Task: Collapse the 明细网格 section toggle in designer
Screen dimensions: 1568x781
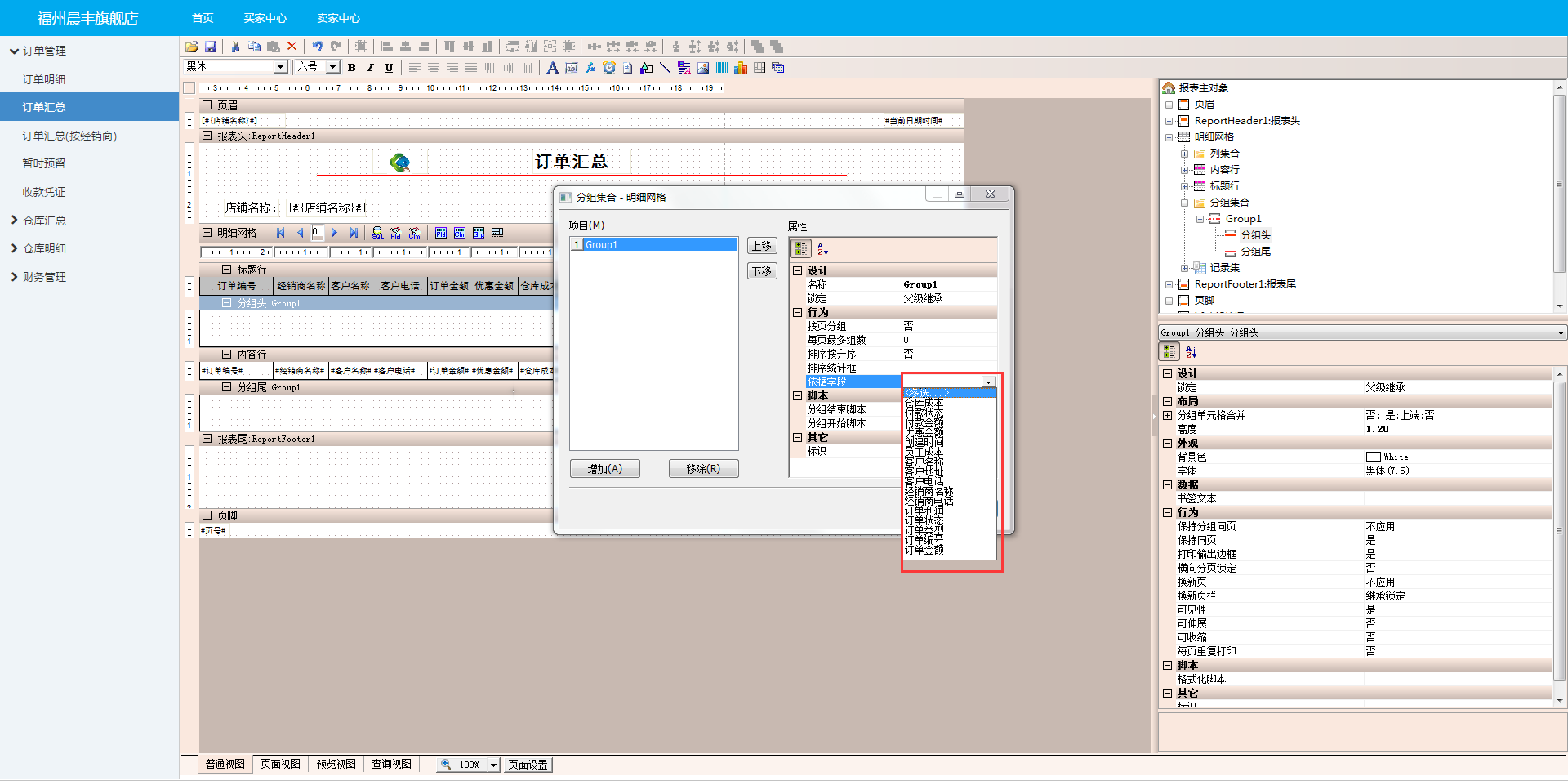Action: (x=207, y=233)
